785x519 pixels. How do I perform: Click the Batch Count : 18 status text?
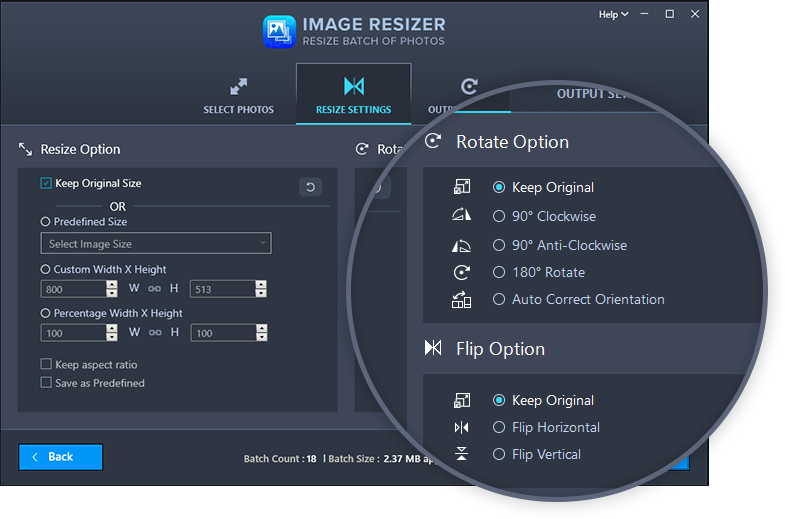(x=280, y=458)
